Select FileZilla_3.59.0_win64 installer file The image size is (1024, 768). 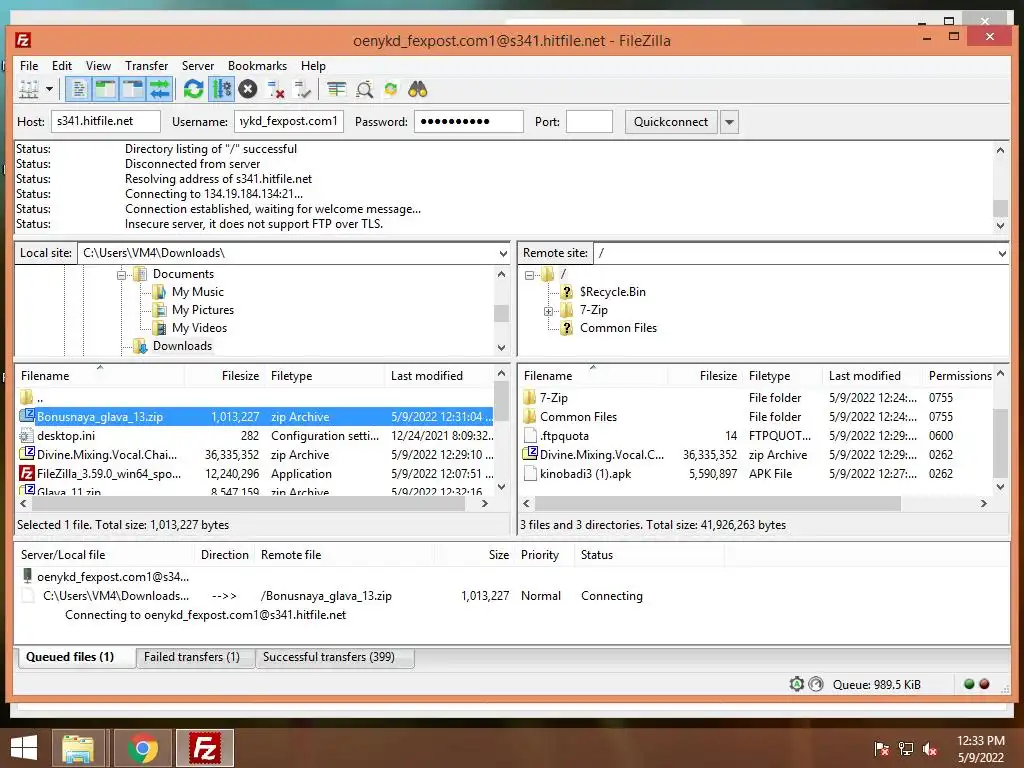click(255, 473)
